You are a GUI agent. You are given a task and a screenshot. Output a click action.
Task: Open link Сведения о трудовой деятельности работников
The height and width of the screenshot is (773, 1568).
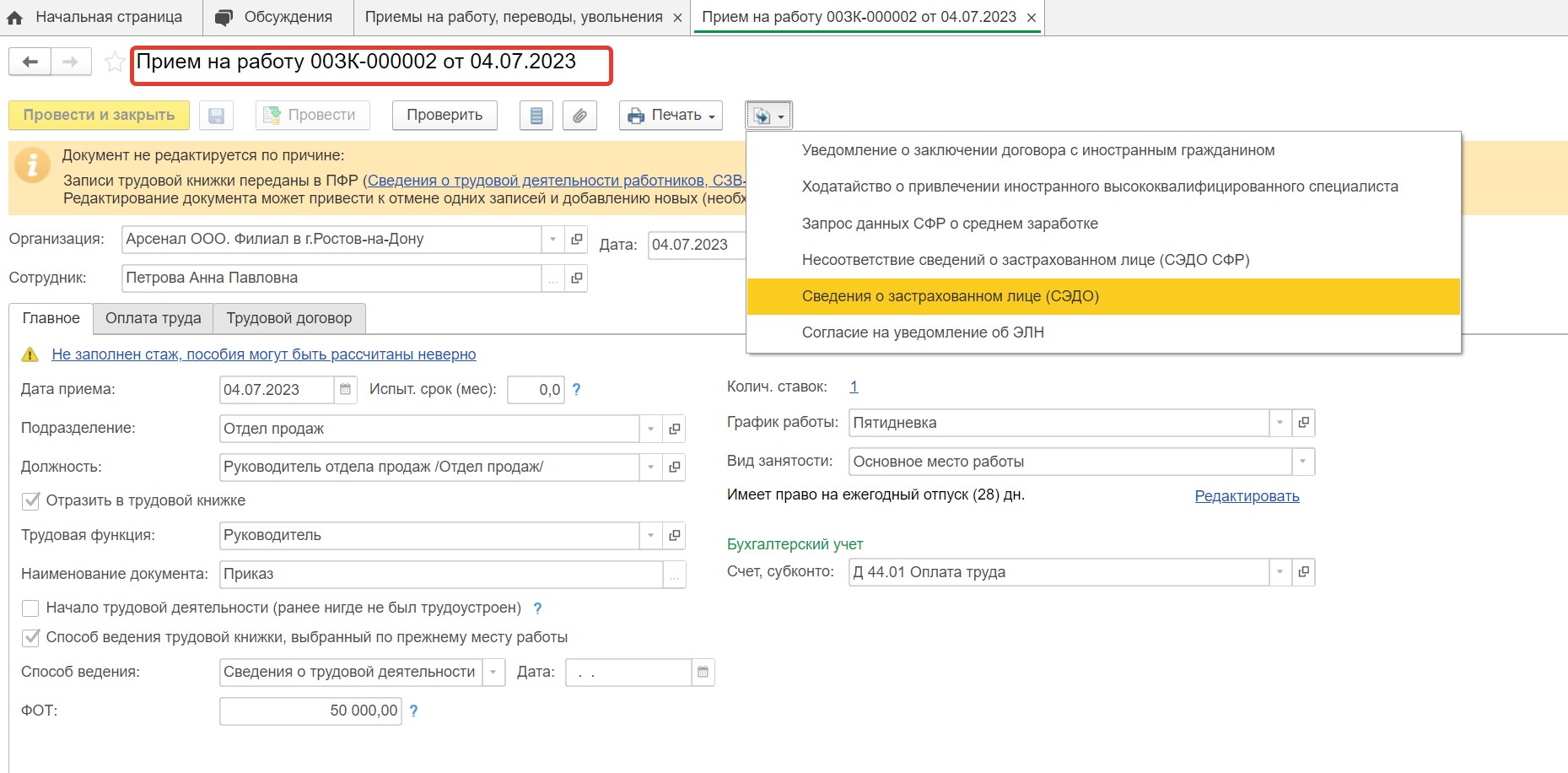click(556, 181)
